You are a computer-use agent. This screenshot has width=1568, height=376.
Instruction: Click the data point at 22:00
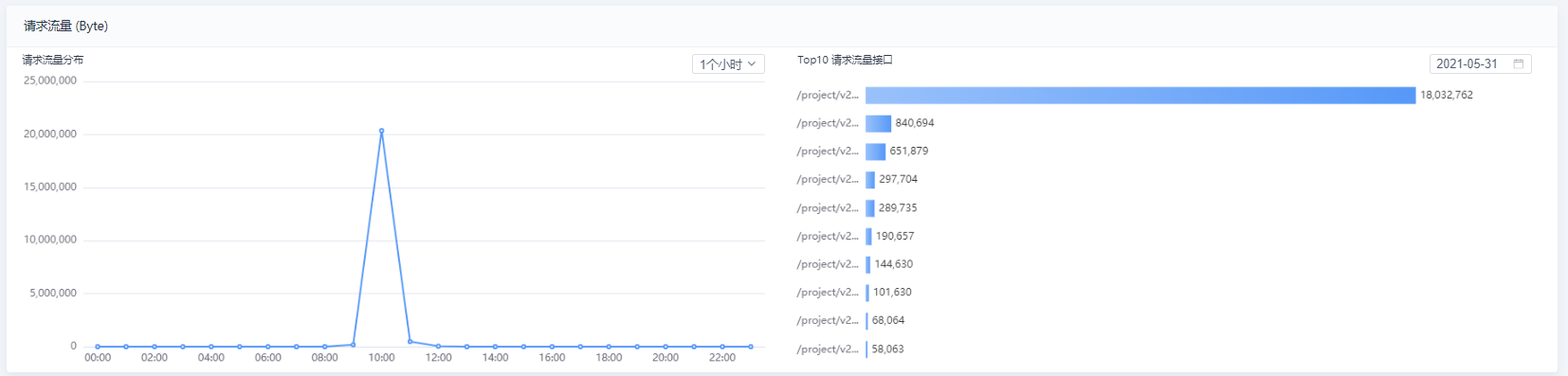(x=722, y=347)
